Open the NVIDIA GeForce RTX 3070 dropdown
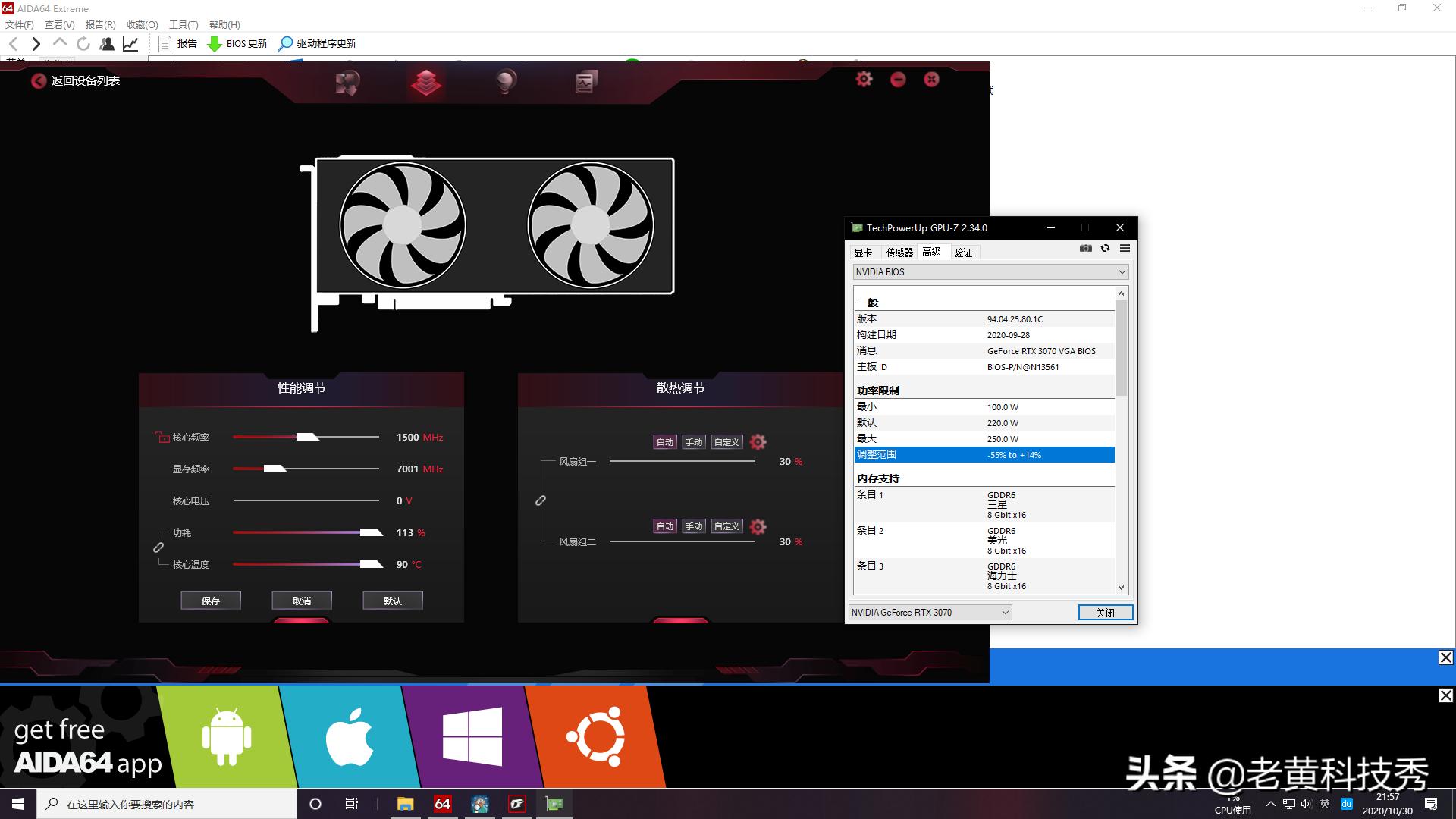1456x819 pixels. coord(1005,613)
